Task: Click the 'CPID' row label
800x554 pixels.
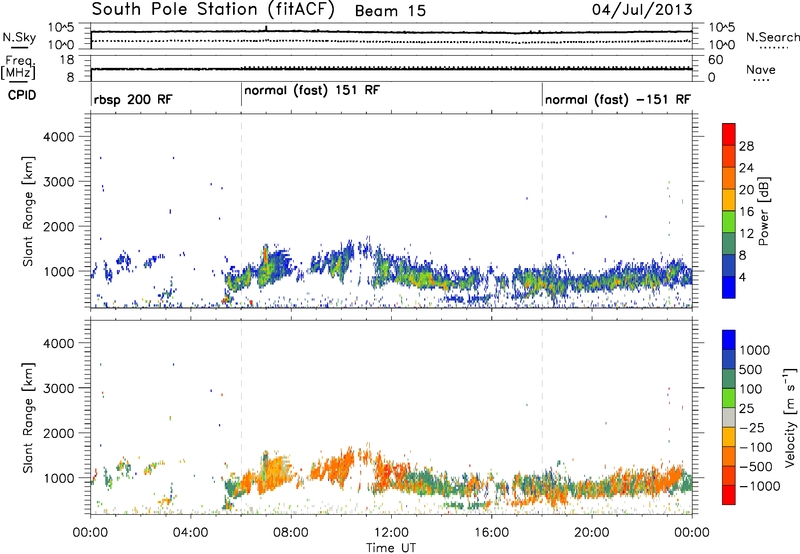Action: [x=22, y=95]
